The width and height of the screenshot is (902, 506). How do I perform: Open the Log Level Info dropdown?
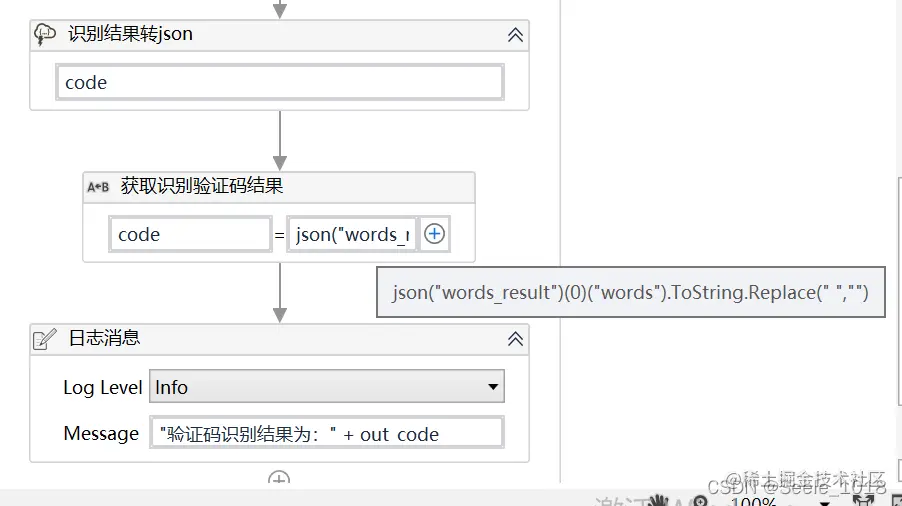[327, 386]
